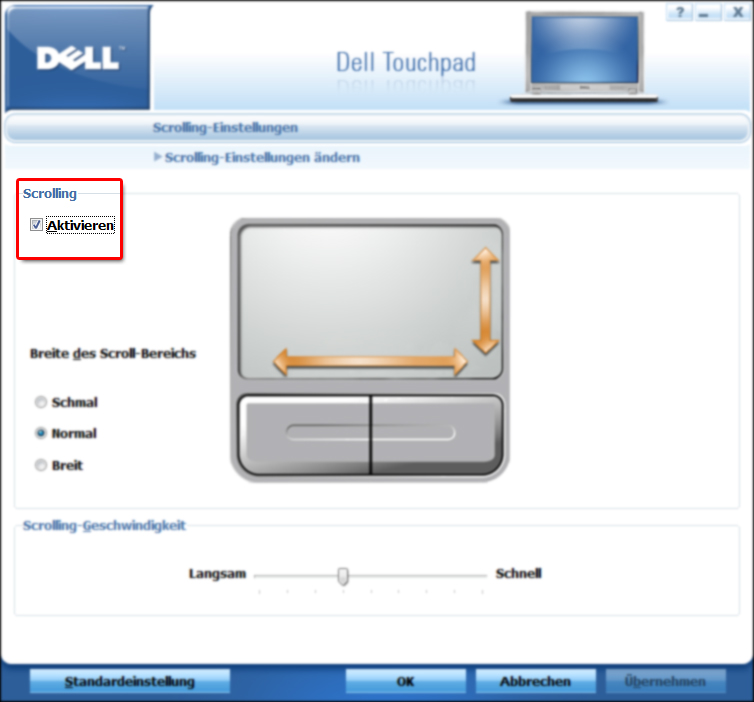Click the vertical scroll arrow on the touchpad
This screenshot has height=702, width=754.
point(485,301)
